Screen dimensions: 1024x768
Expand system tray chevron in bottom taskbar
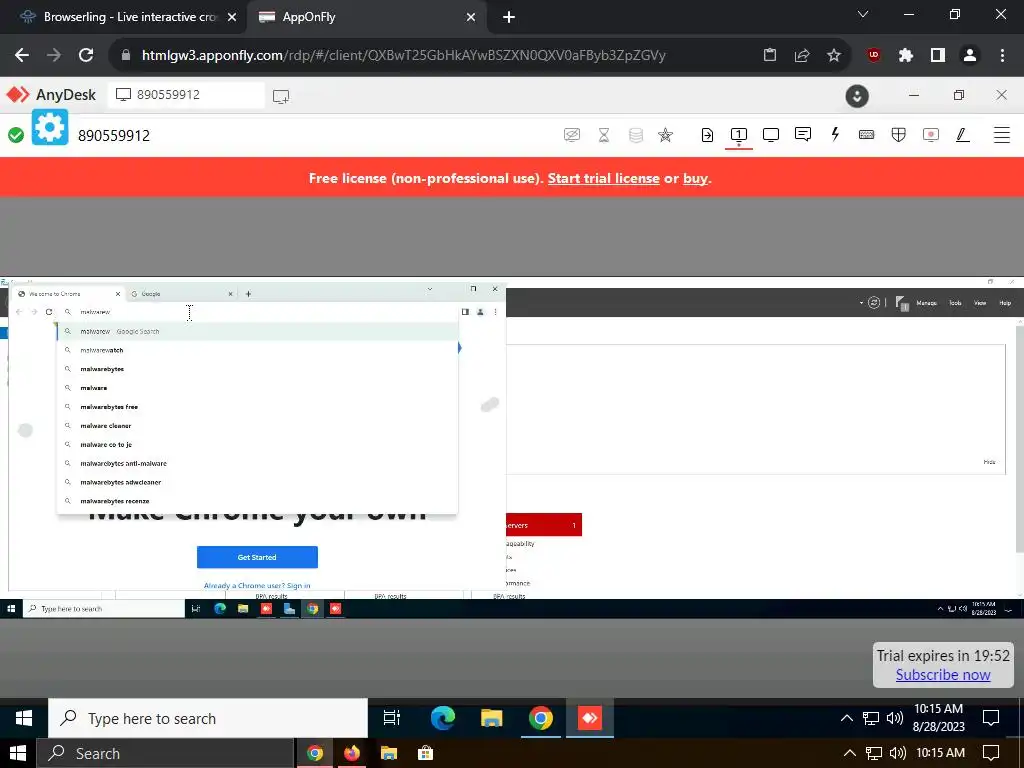(849, 753)
